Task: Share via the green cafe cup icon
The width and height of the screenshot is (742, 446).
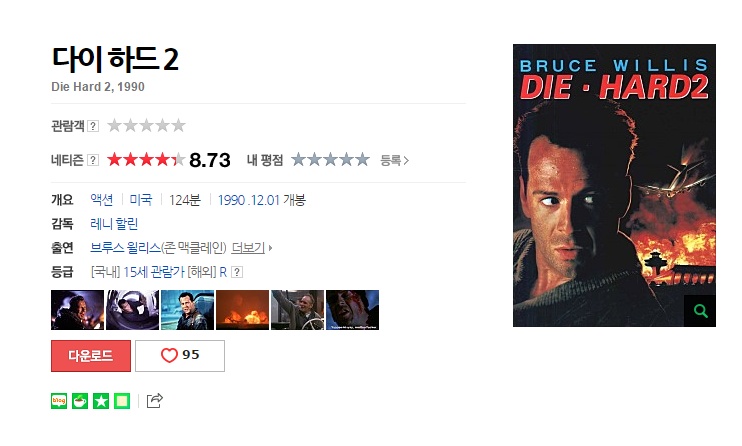Action: point(80,401)
